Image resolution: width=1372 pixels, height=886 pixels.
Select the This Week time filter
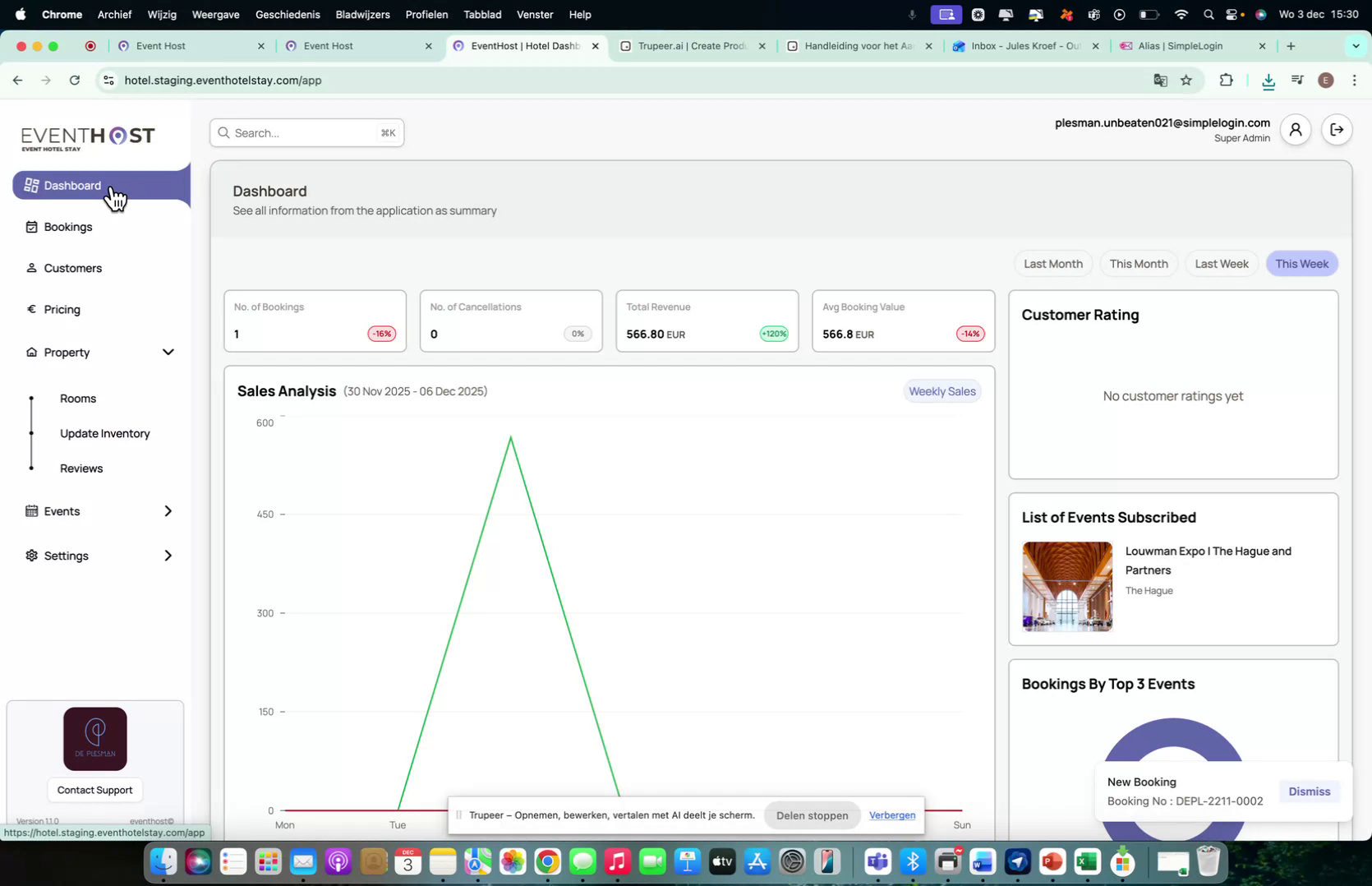pyautogui.click(x=1301, y=263)
